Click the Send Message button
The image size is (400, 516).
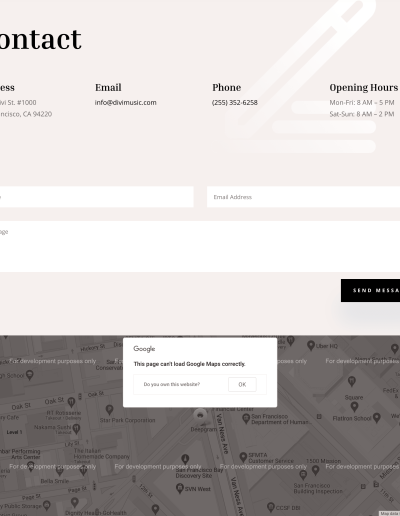coord(370,290)
